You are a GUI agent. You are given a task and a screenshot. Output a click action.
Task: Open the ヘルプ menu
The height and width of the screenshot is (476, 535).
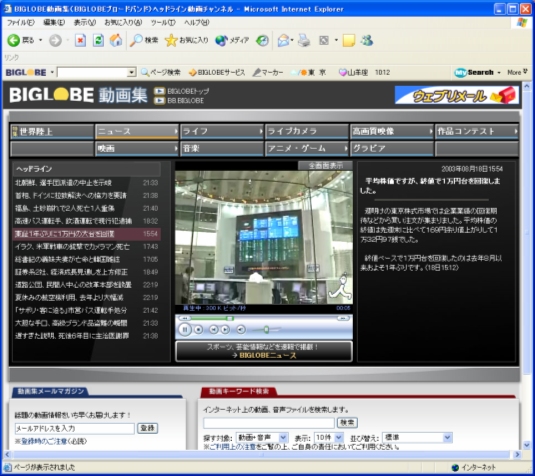197,23
